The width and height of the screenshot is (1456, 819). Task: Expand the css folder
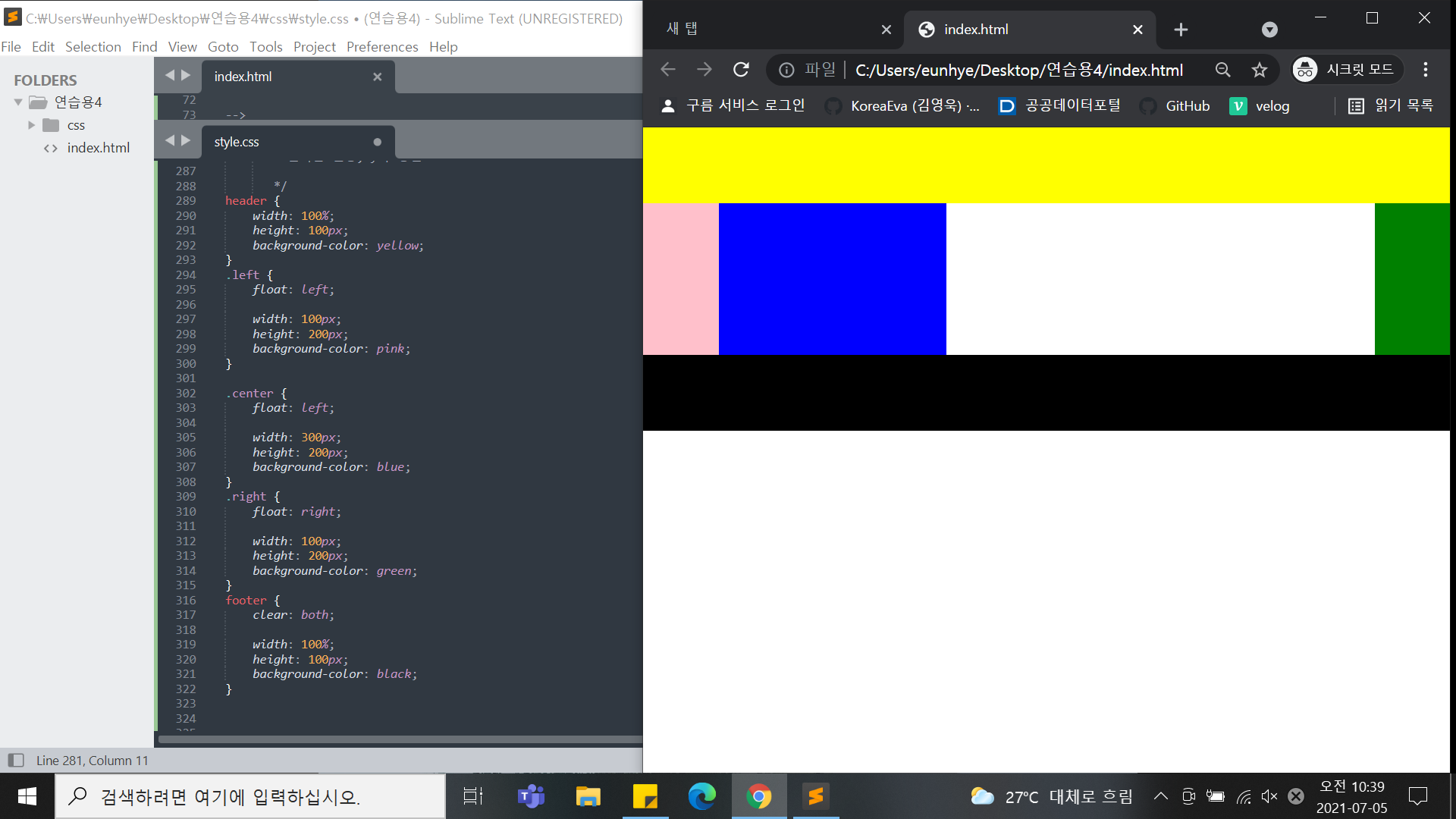point(32,125)
